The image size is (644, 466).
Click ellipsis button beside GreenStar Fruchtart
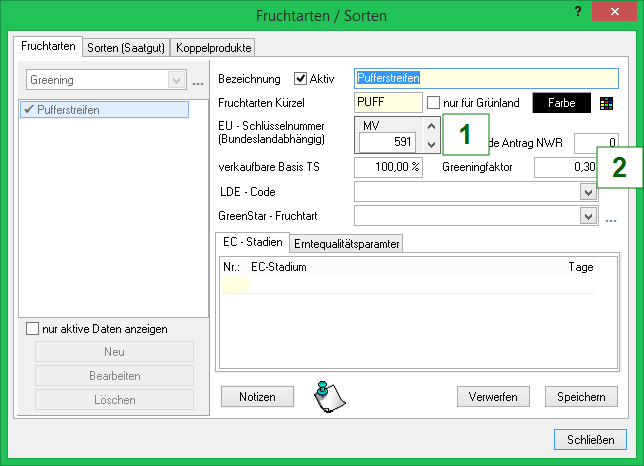610,215
